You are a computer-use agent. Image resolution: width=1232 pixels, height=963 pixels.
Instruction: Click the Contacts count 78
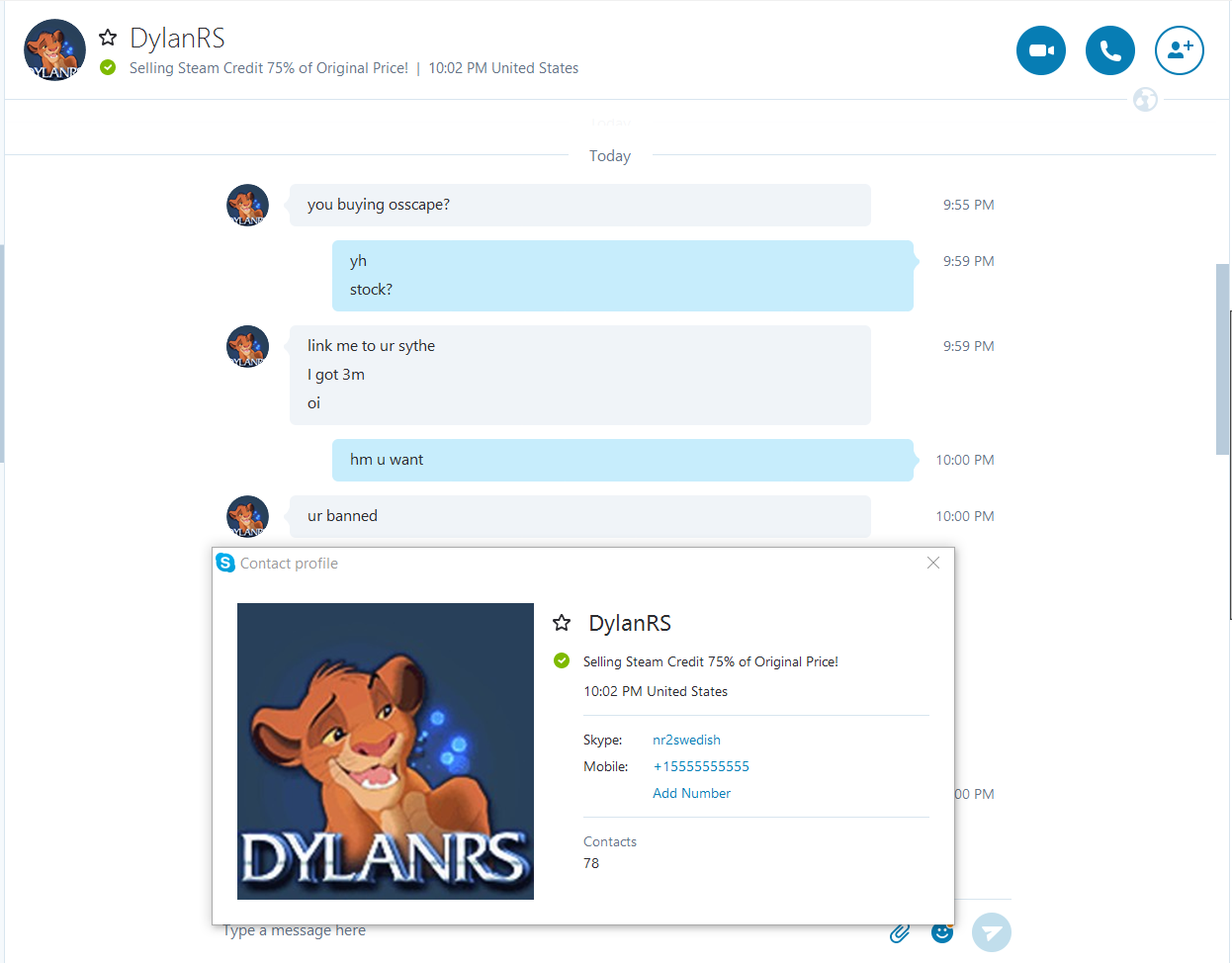[591, 863]
